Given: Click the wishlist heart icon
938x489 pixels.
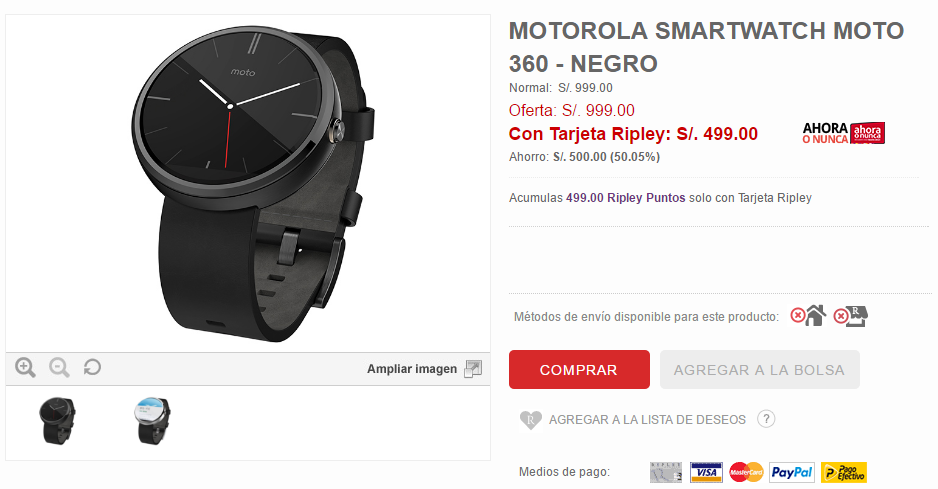Looking at the screenshot, I should tap(531, 420).
